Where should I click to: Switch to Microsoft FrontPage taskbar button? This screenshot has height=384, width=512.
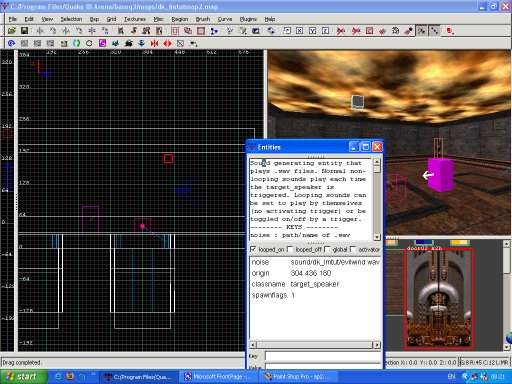pyautogui.click(x=219, y=377)
